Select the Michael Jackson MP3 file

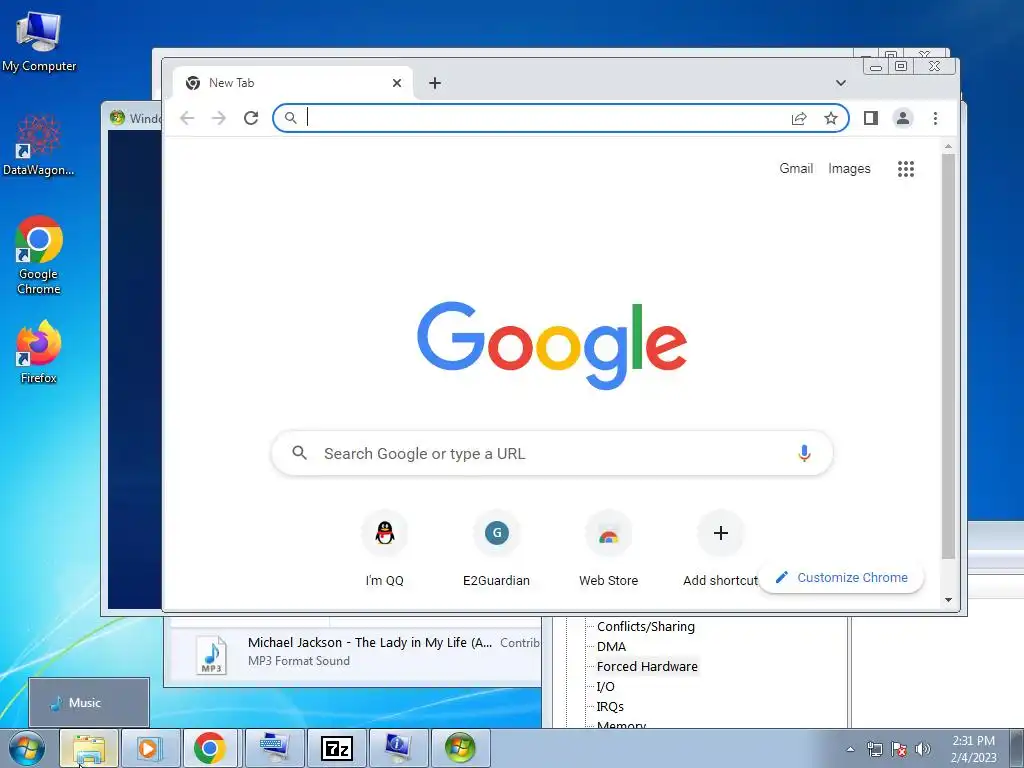pyautogui.click(x=355, y=652)
